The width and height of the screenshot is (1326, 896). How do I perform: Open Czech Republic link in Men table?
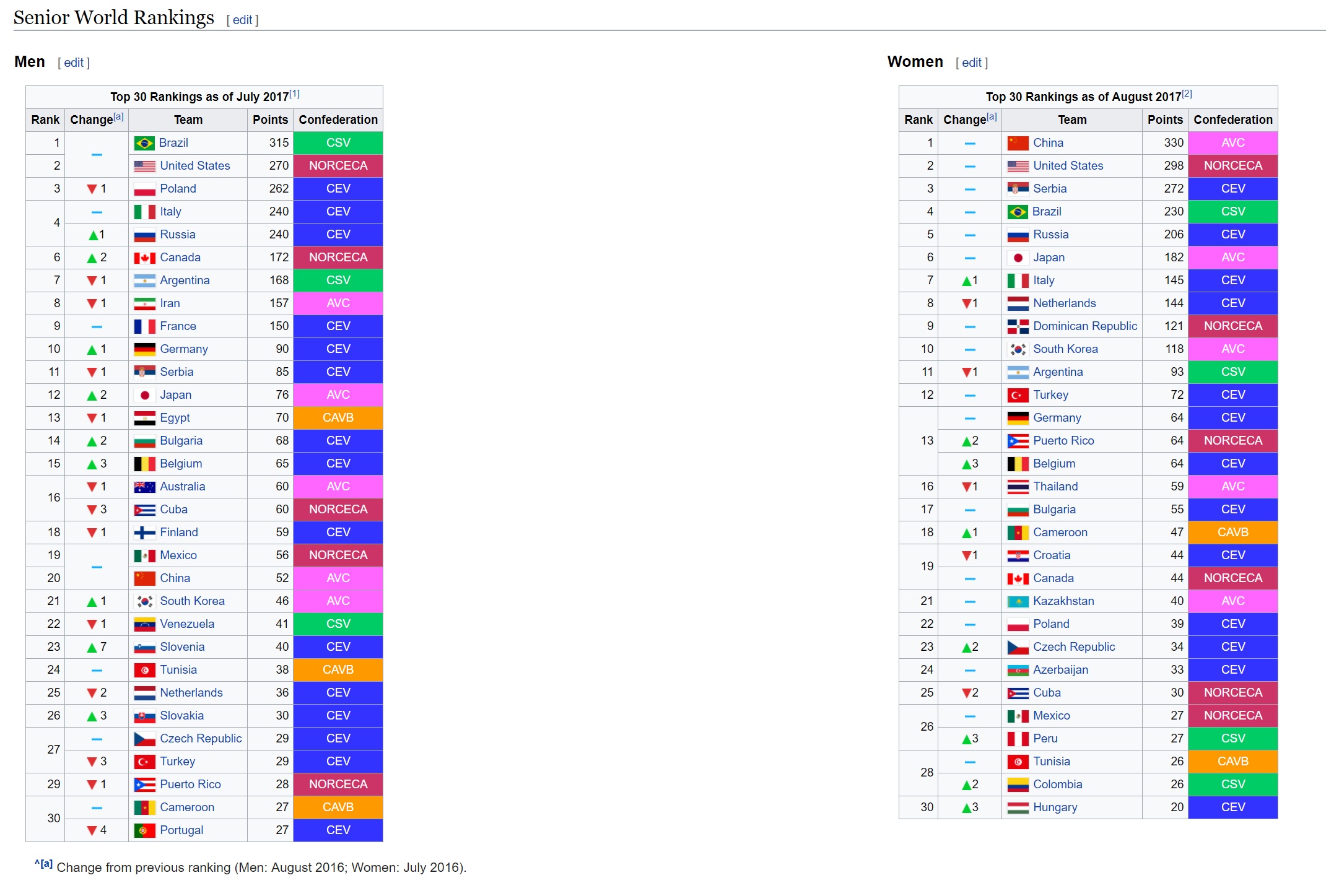coord(201,739)
